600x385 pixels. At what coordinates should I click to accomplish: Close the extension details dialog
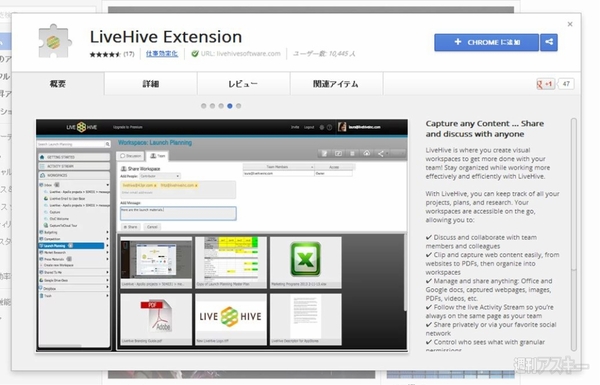tap(570, 24)
